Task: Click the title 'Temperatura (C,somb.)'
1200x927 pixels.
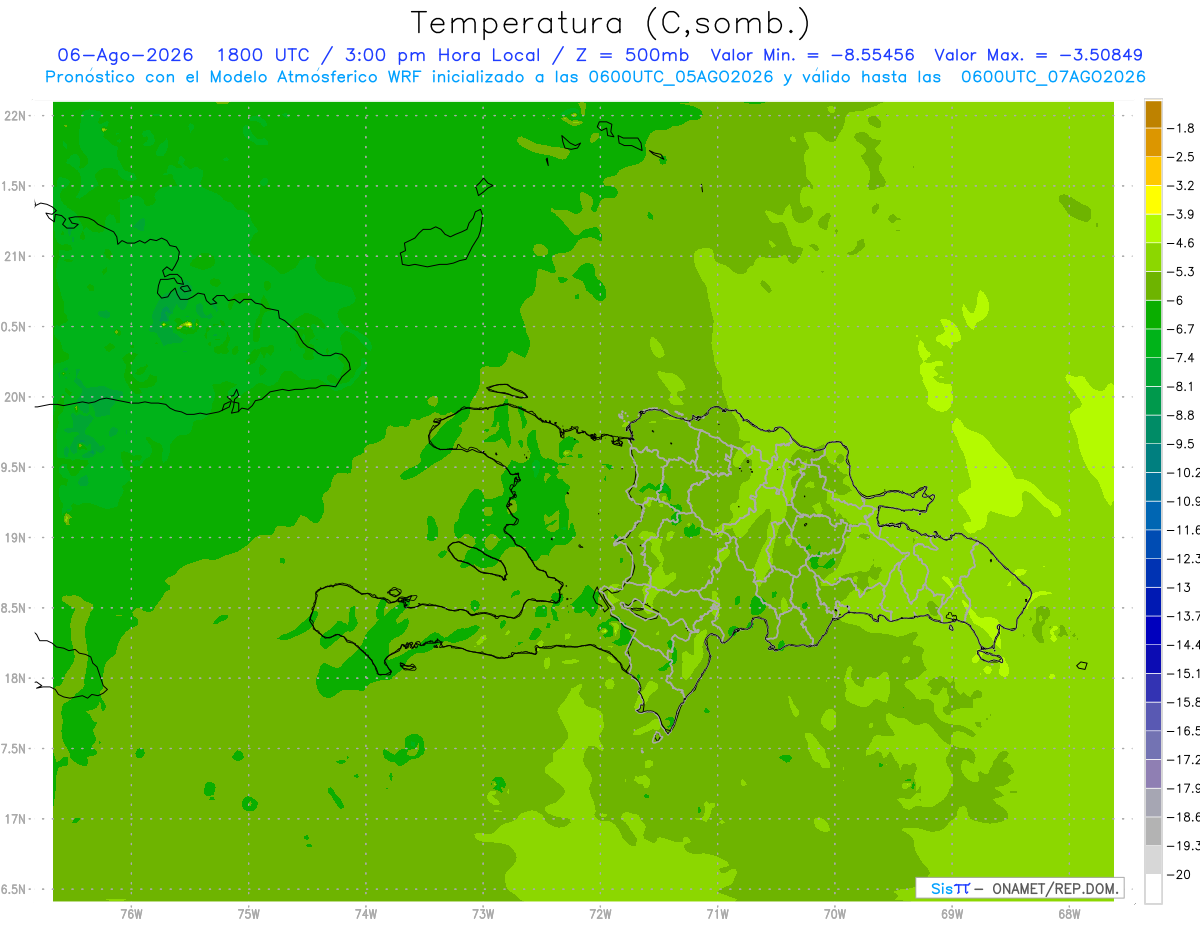Action: 610,22
